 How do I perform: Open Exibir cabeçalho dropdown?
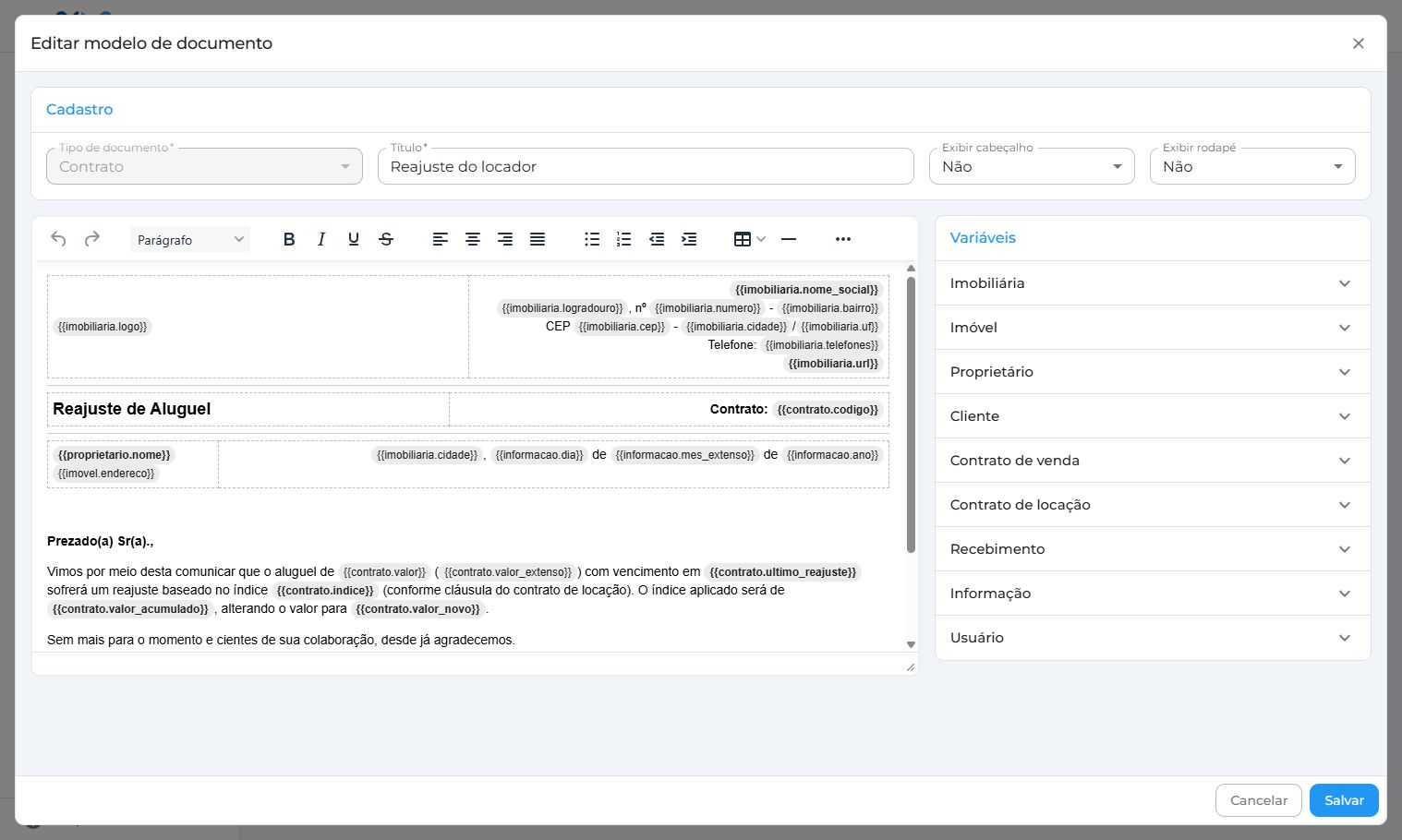click(x=1032, y=166)
